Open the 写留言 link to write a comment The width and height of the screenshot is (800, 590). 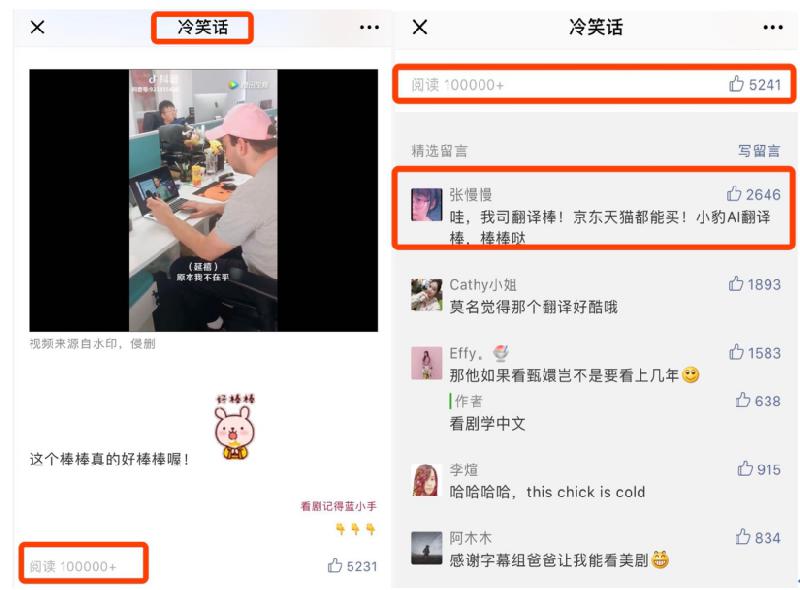pos(759,151)
